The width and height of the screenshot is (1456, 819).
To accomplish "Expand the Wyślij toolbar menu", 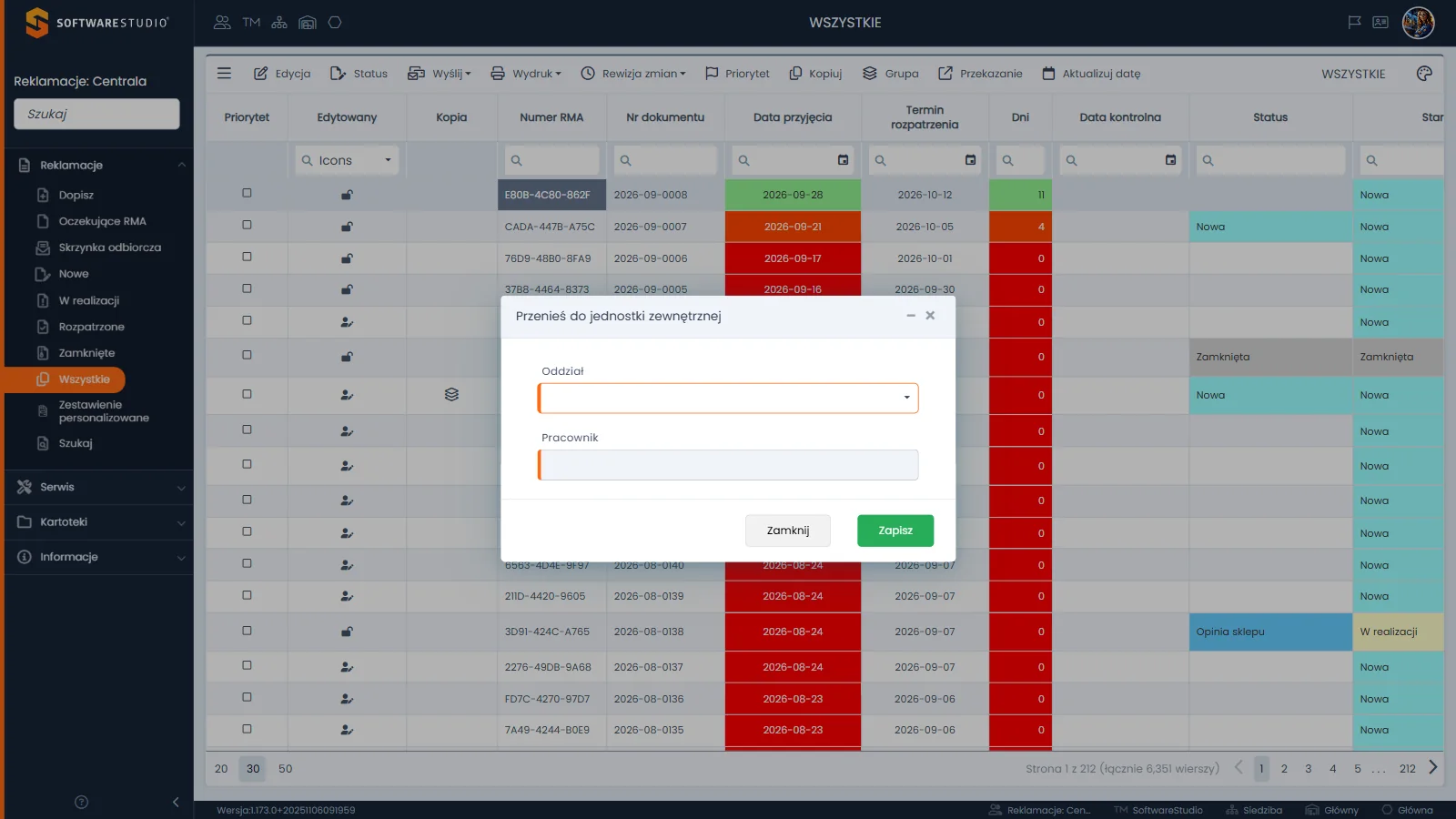I will click(x=440, y=74).
